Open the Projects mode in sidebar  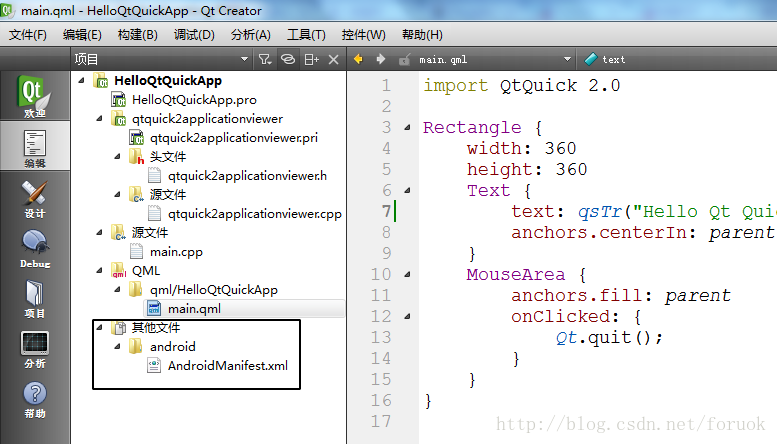(x=35, y=299)
